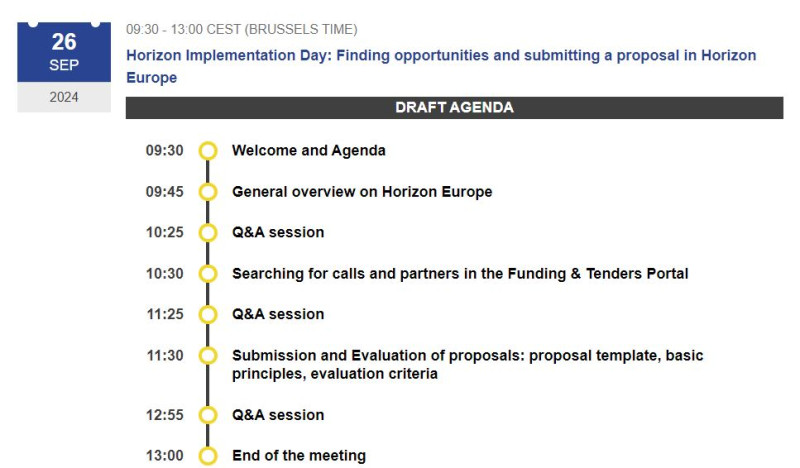
Task: Click the 26 SEP calendar date icon
Action: coord(64,52)
